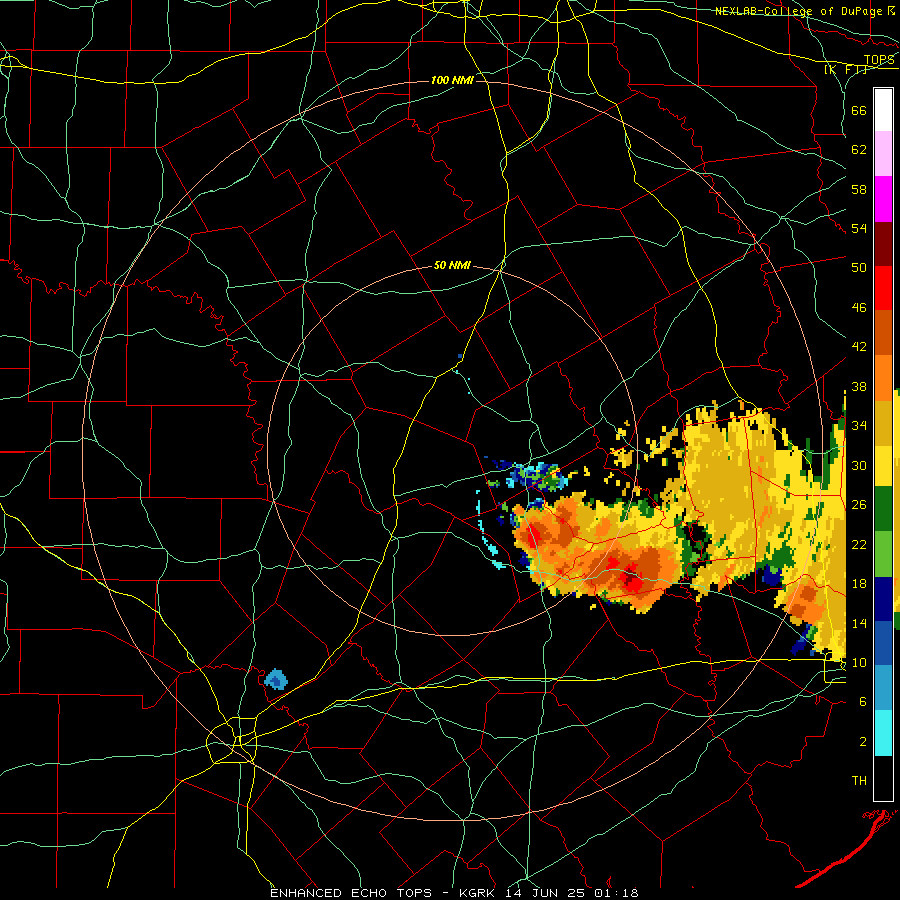
Task: Click the cyan legend swatch
Action: coord(883,734)
